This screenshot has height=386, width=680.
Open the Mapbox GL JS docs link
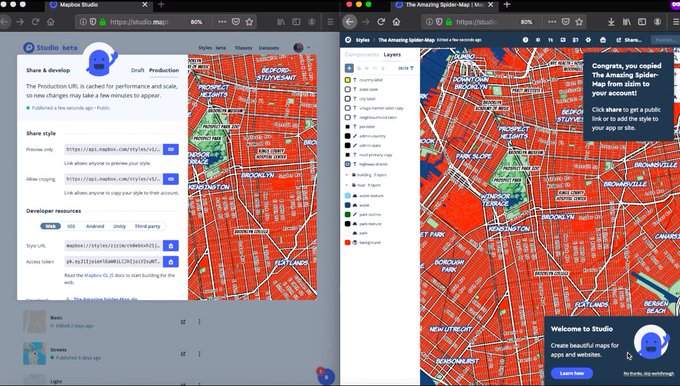pos(98,275)
